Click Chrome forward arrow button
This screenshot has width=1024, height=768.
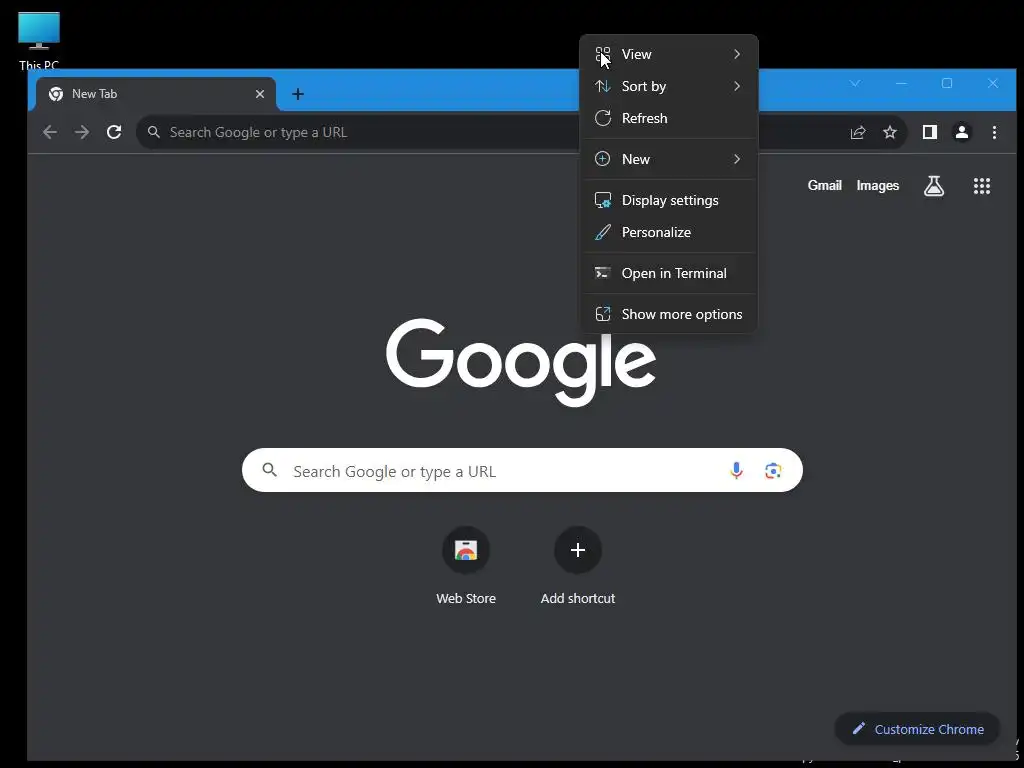point(82,133)
